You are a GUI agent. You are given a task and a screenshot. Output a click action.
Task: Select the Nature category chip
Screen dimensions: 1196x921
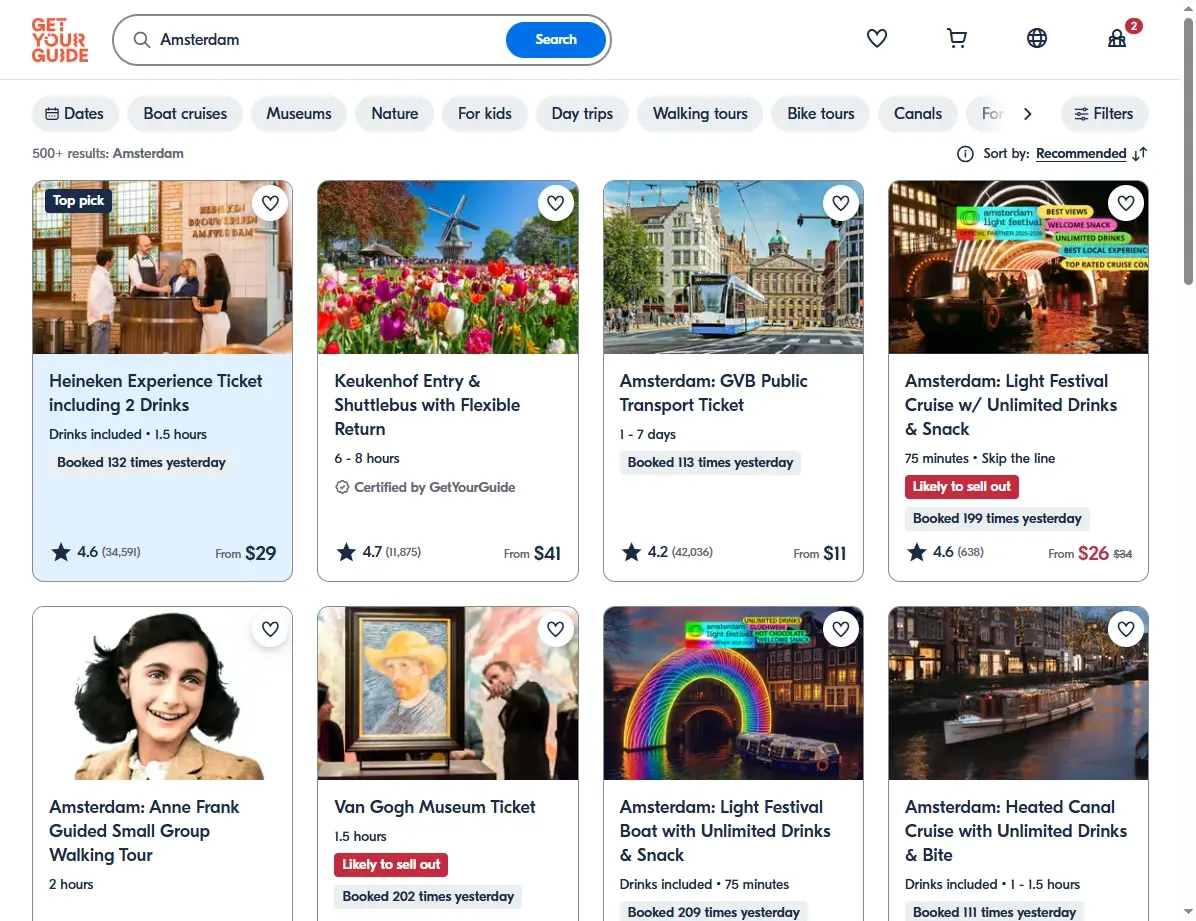pos(394,114)
